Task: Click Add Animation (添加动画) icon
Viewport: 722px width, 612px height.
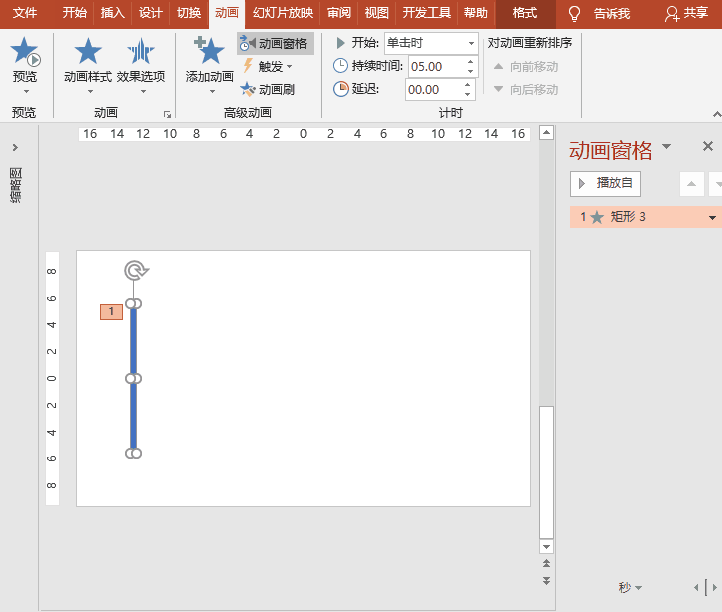Action: pos(210,51)
